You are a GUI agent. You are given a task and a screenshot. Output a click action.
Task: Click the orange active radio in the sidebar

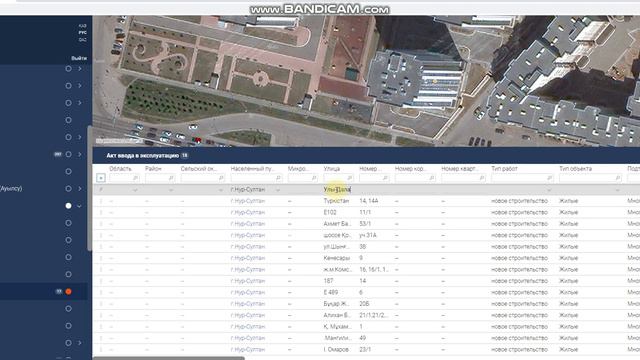69,291
